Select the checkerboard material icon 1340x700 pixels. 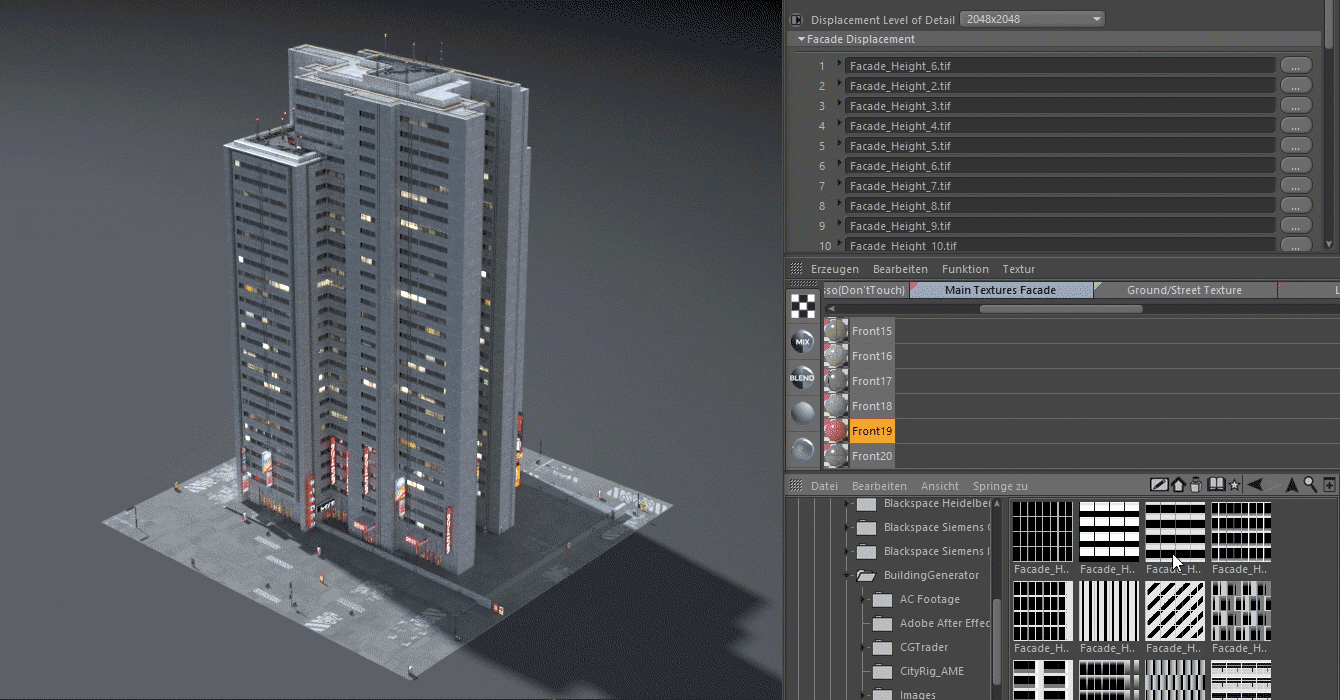[x=802, y=306]
